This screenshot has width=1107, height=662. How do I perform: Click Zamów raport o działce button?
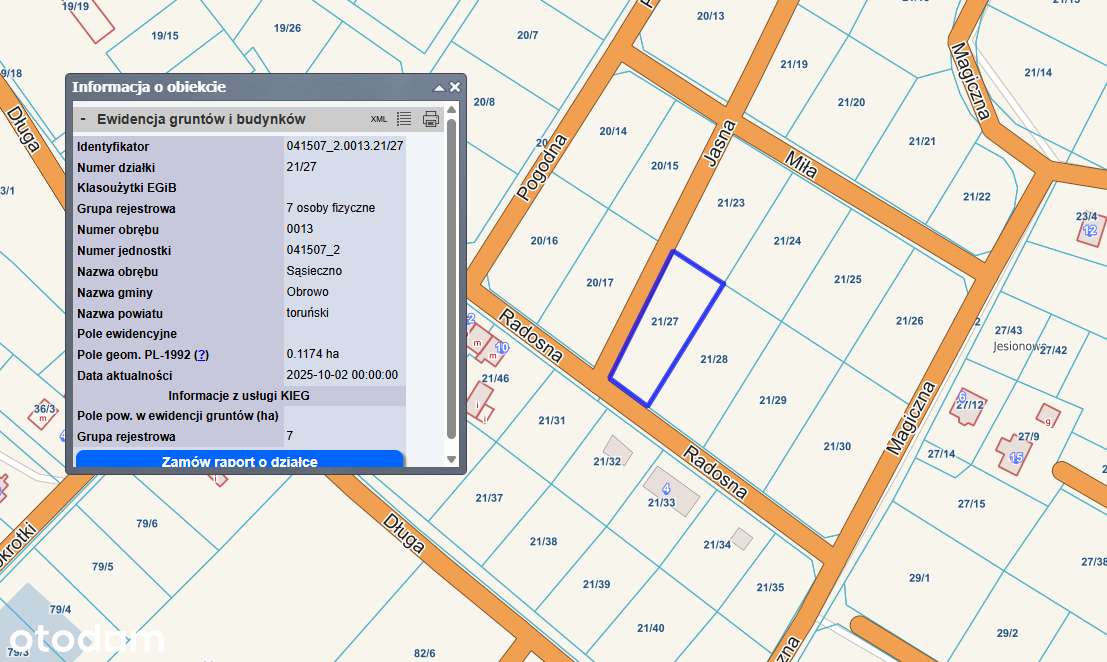pyautogui.click(x=240, y=460)
